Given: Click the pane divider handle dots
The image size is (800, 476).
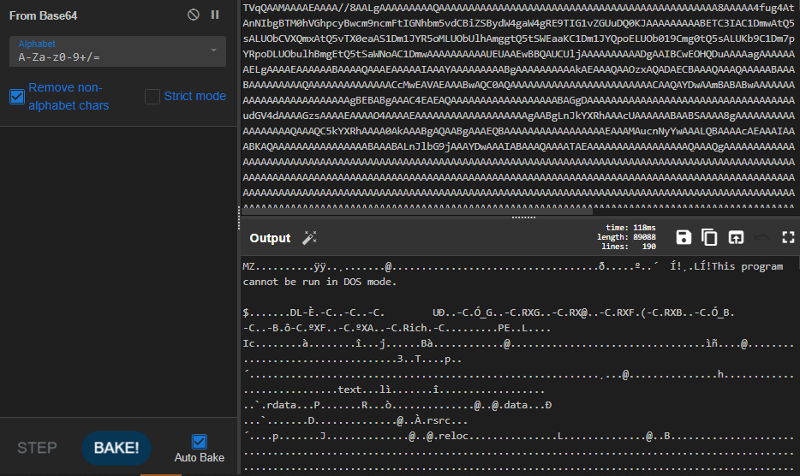Looking at the screenshot, I should 523,217.
